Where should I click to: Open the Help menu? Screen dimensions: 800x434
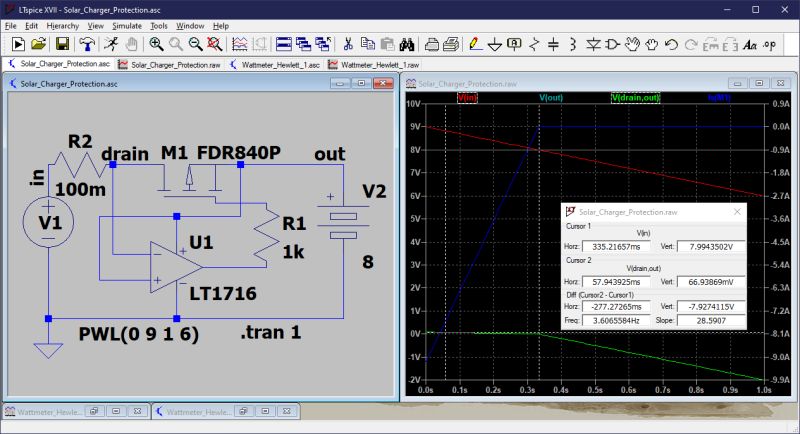click(220, 25)
